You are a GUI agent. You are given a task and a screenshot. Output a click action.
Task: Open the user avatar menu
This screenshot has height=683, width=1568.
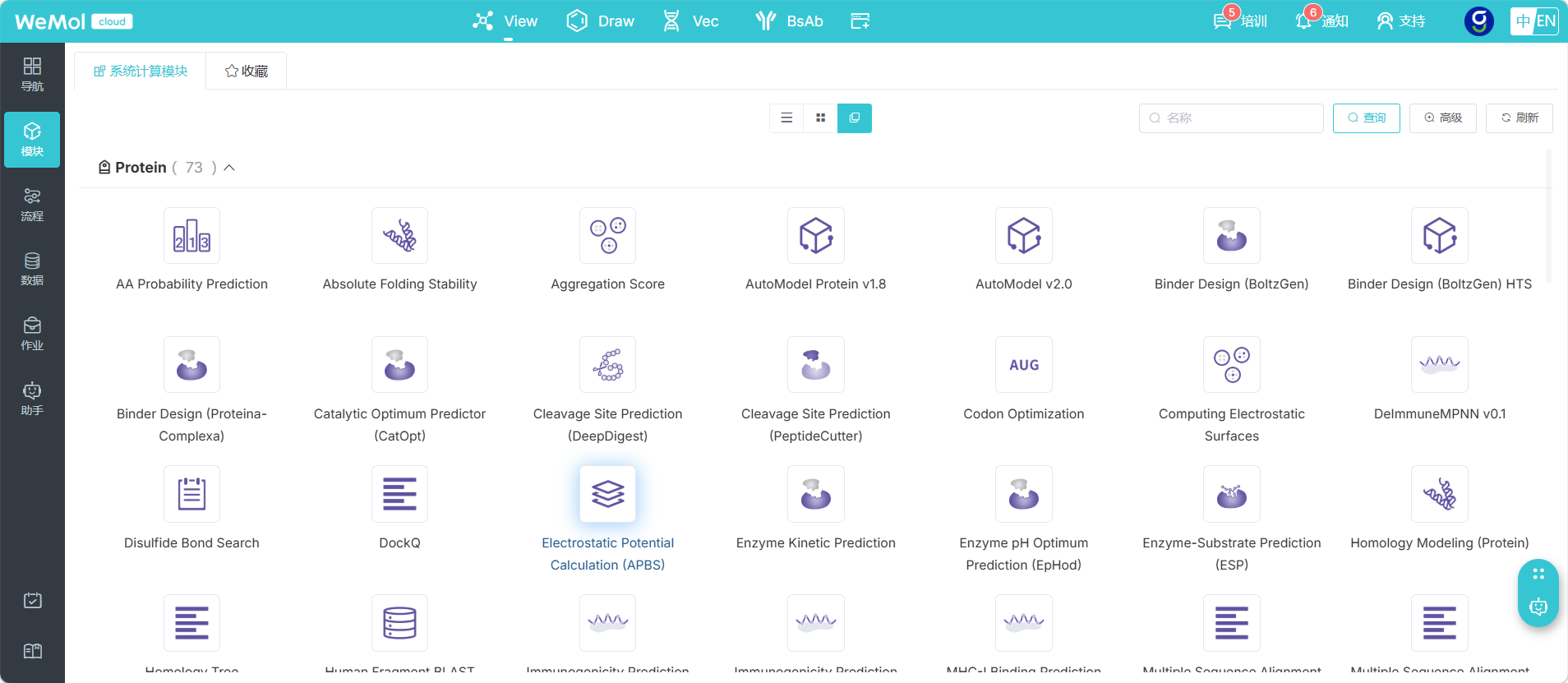1479,21
